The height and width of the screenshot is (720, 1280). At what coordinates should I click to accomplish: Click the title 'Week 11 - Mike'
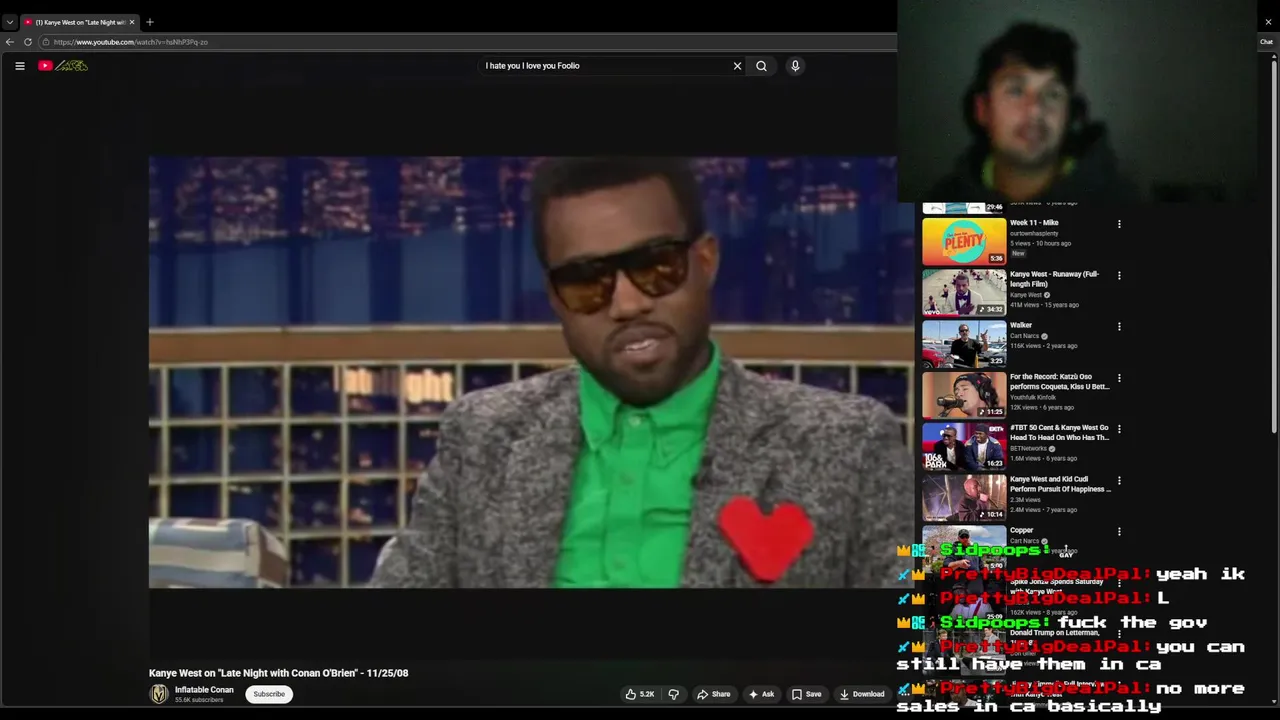(x=1034, y=223)
